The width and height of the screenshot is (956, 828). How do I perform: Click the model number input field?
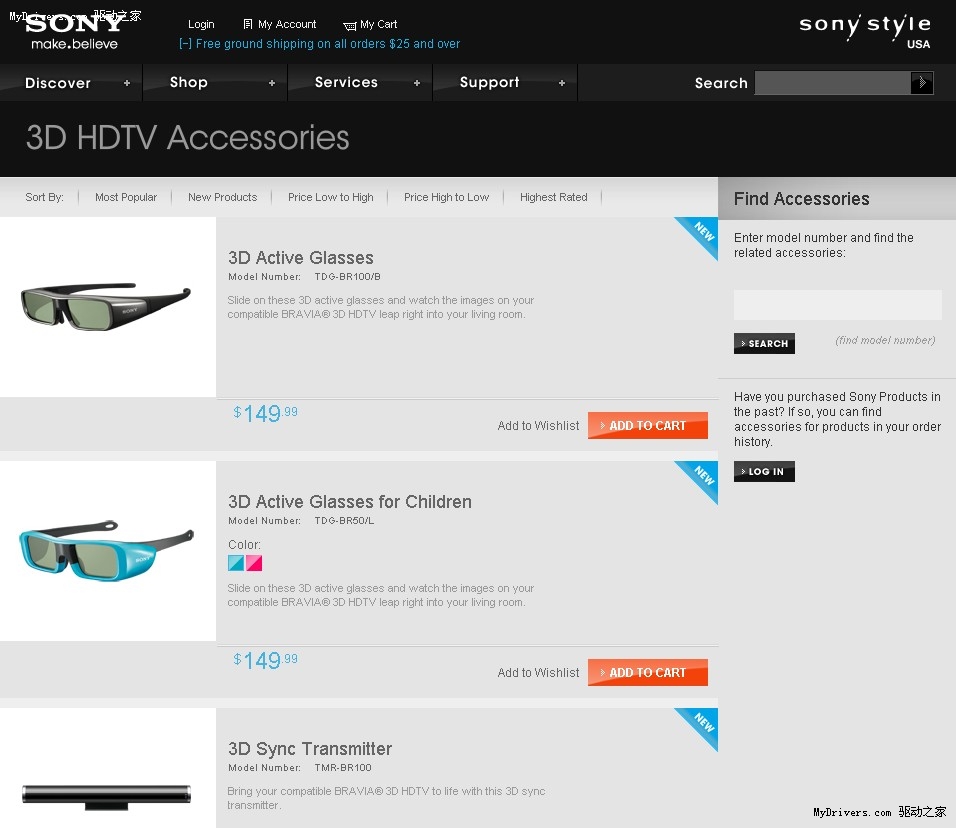[x=838, y=305]
